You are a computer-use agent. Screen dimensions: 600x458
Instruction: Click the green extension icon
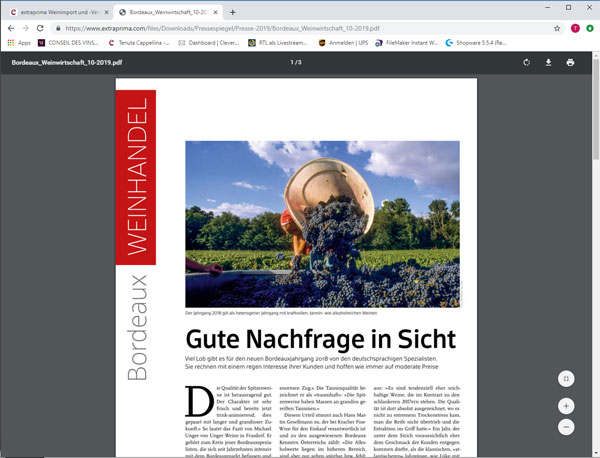pos(590,28)
